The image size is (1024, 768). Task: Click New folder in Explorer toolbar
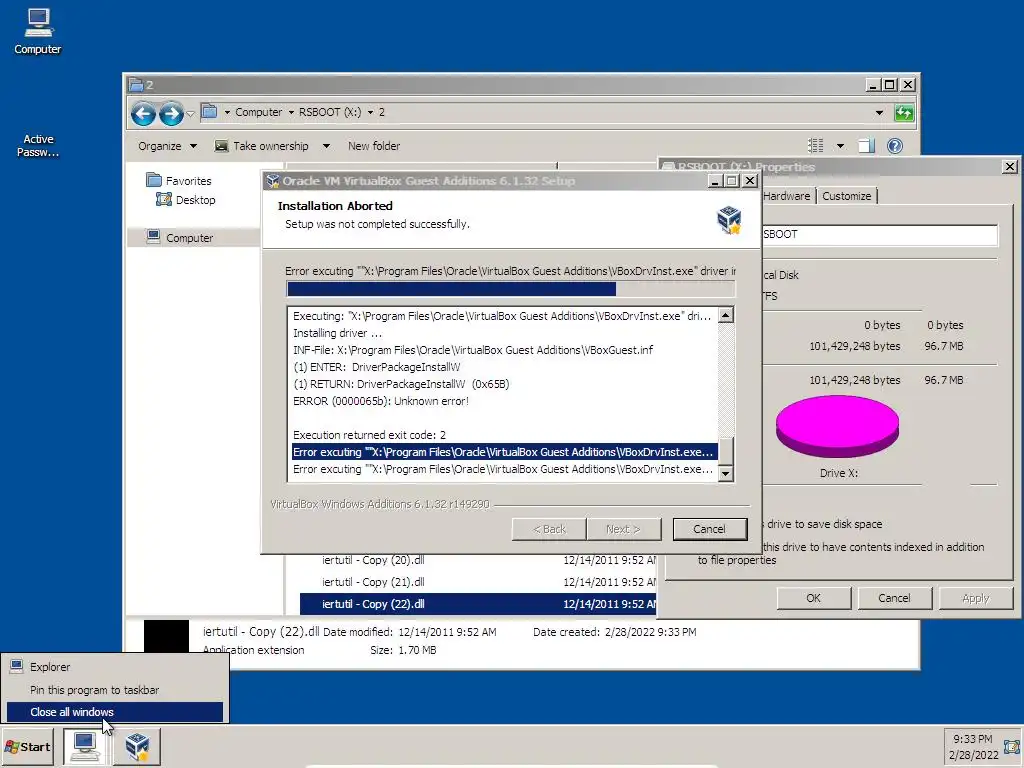(x=374, y=146)
